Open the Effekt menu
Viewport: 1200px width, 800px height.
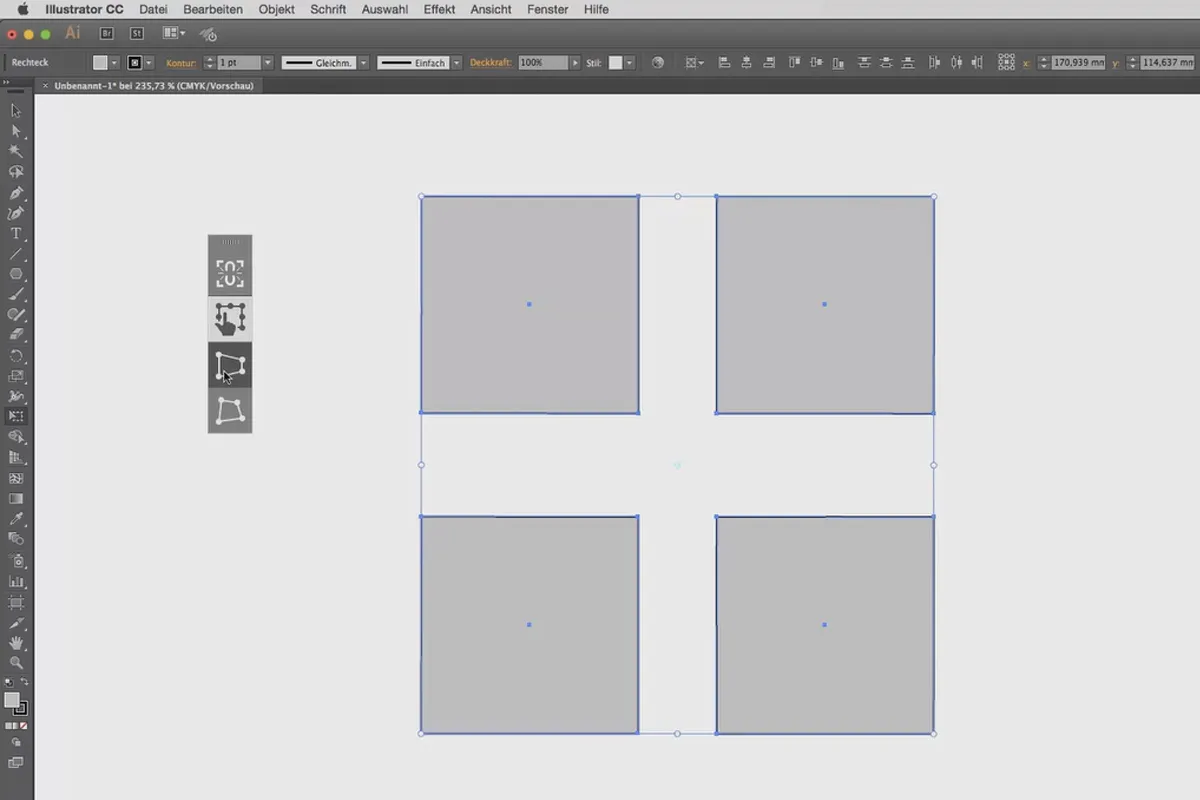(439, 9)
